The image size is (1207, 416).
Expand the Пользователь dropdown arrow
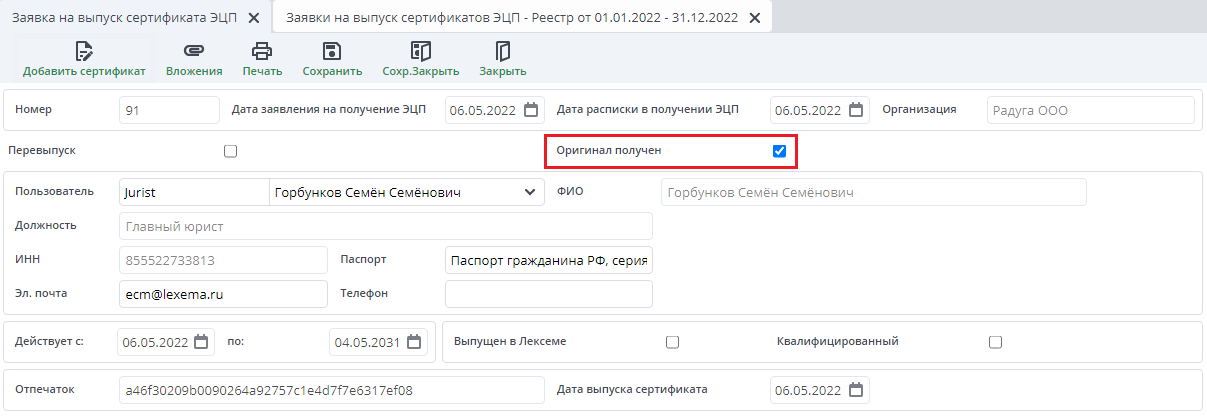click(530, 192)
